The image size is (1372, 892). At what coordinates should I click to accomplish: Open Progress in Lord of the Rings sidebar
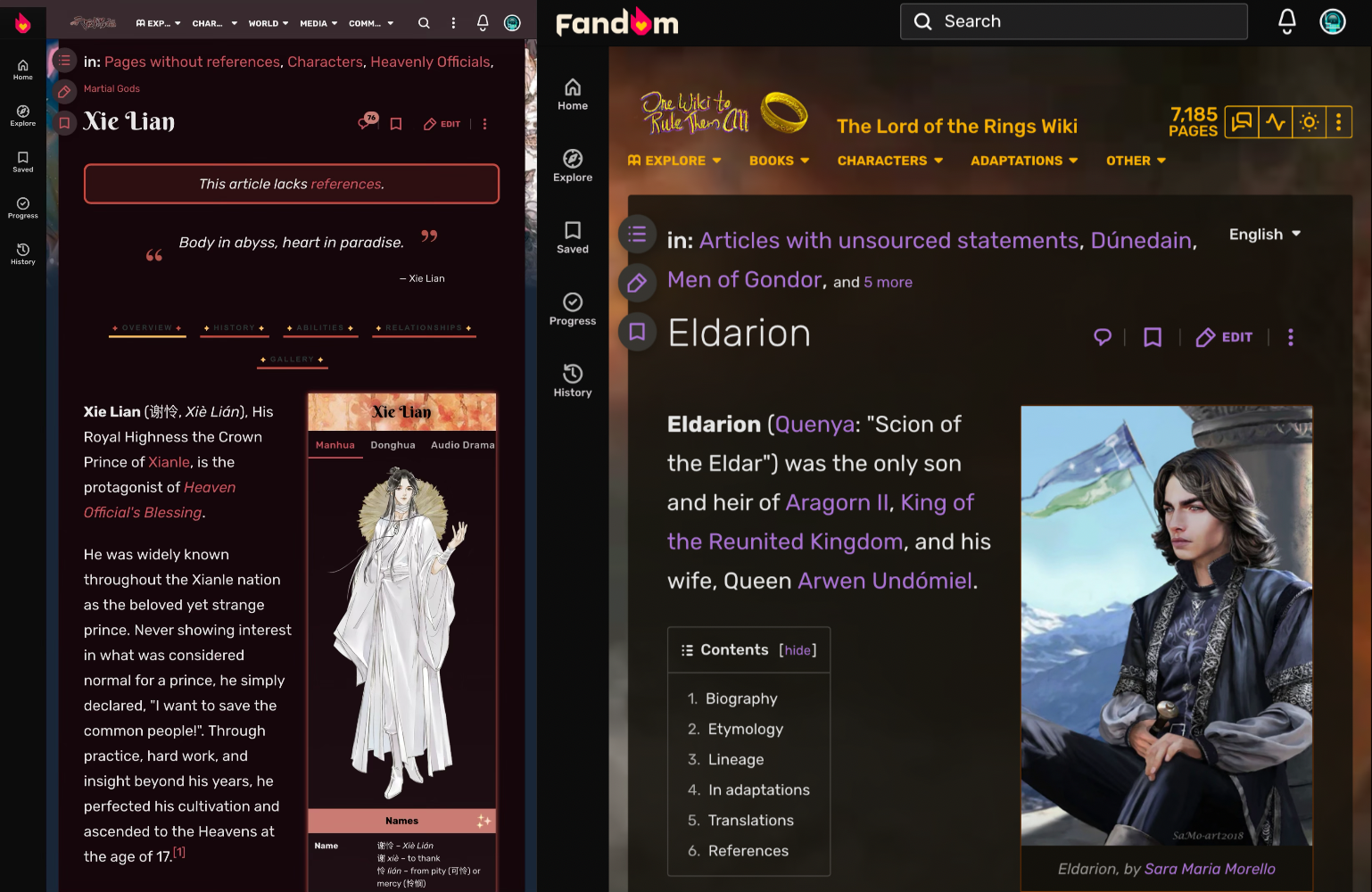573,310
